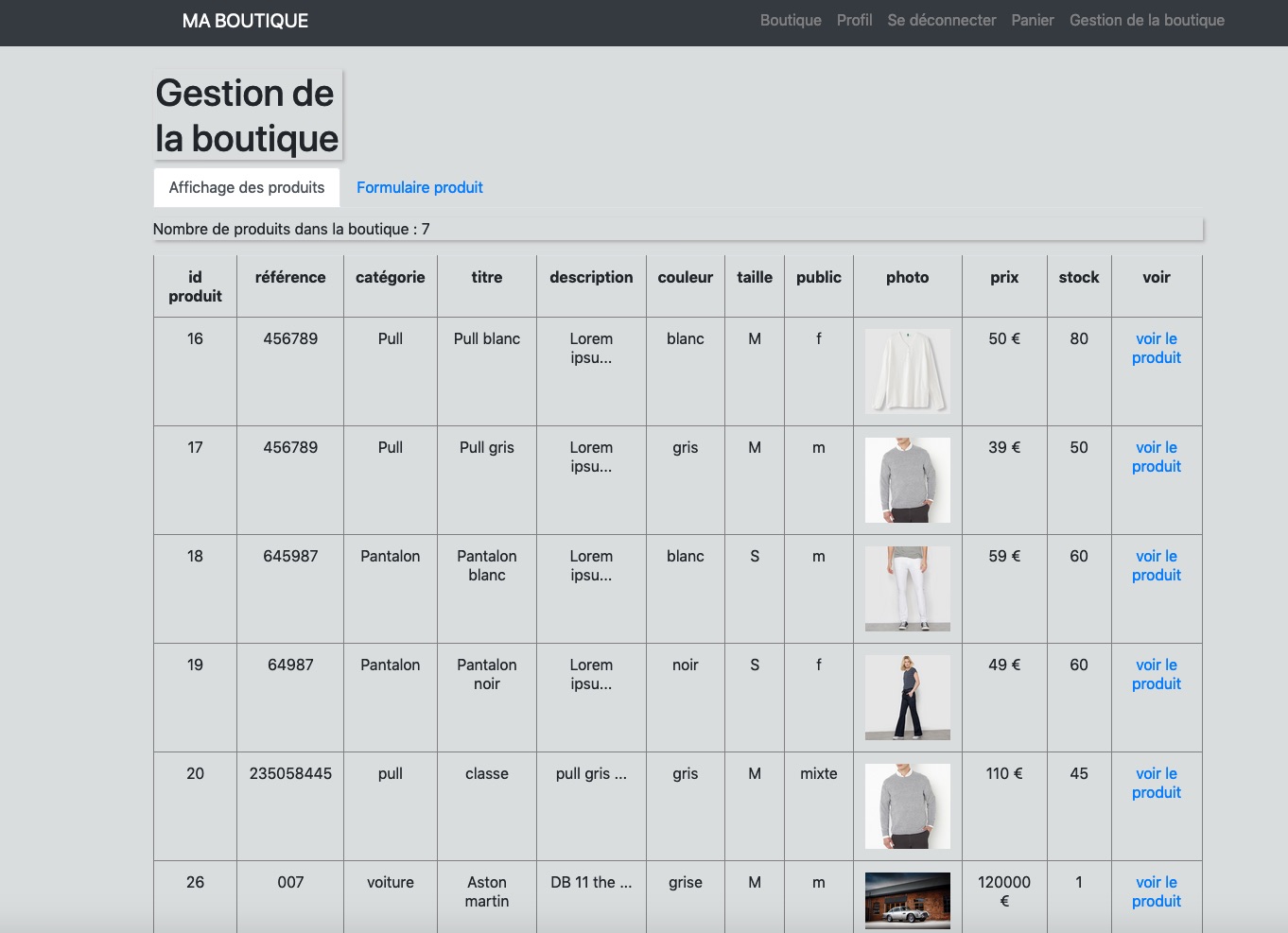Open voir le produit for product 20

click(x=1156, y=783)
